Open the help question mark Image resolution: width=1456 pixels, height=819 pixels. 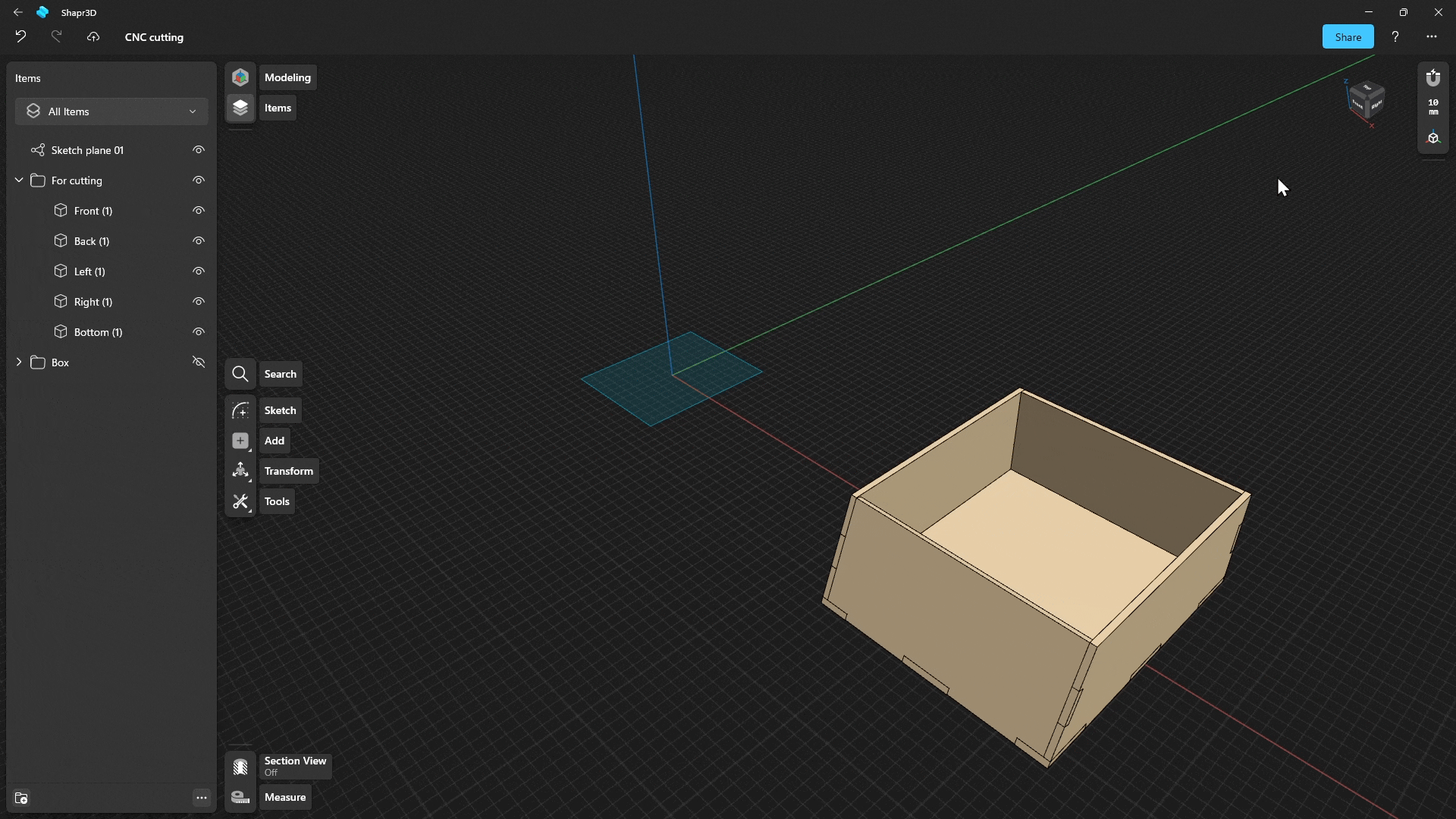click(x=1395, y=36)
